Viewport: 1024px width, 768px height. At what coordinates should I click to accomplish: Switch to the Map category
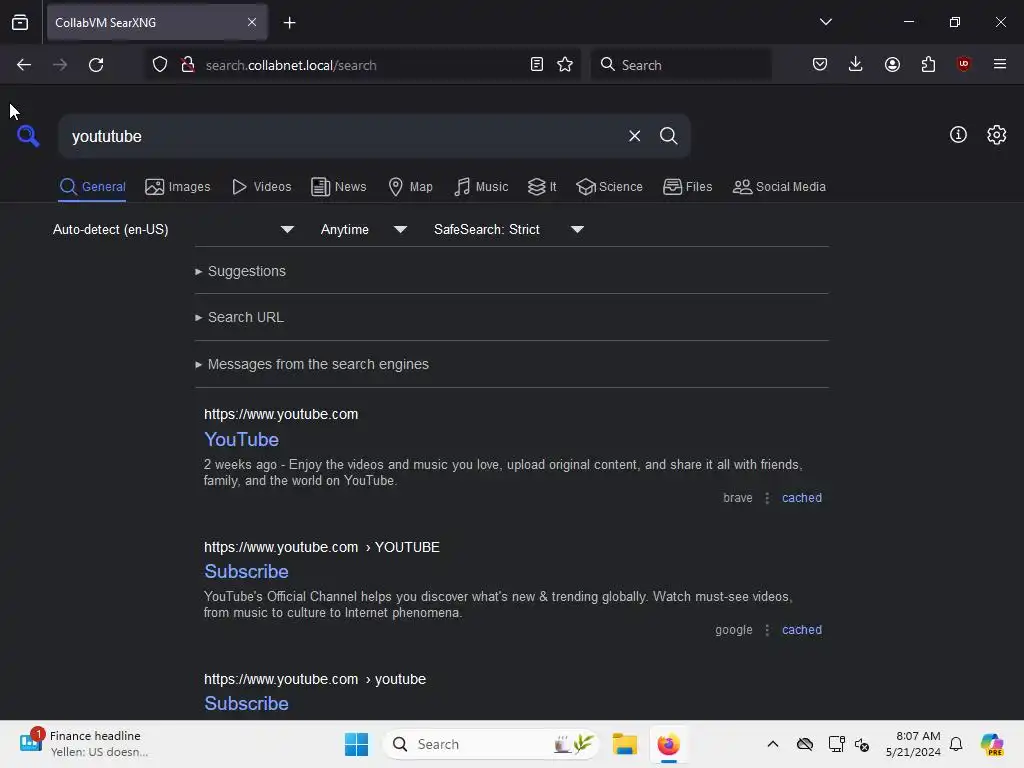[410, 187]
